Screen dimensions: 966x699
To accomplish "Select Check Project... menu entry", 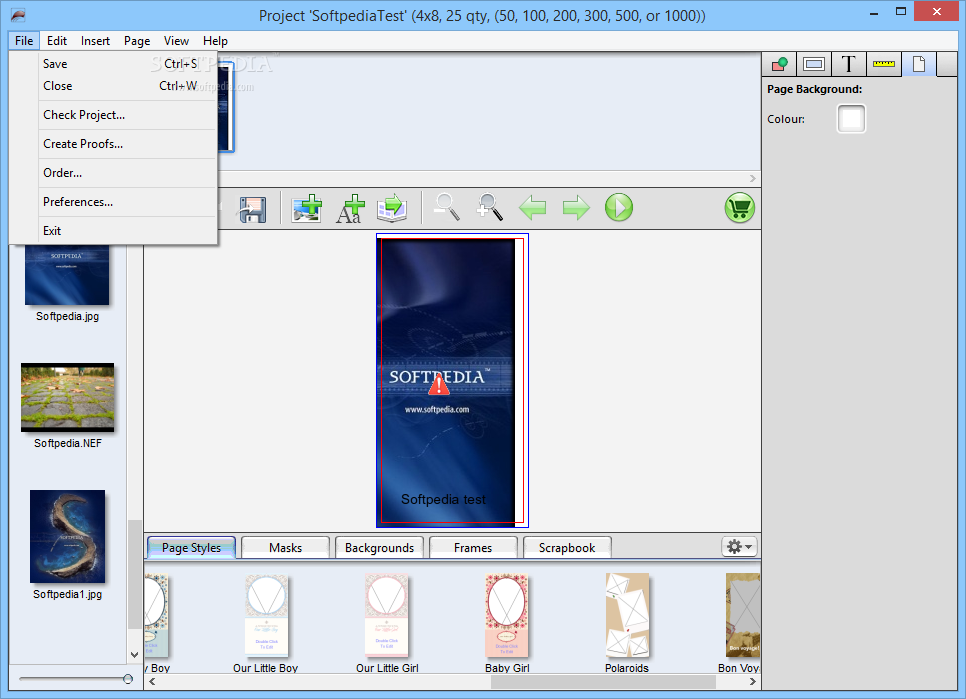I will click(x=128, y=115).
